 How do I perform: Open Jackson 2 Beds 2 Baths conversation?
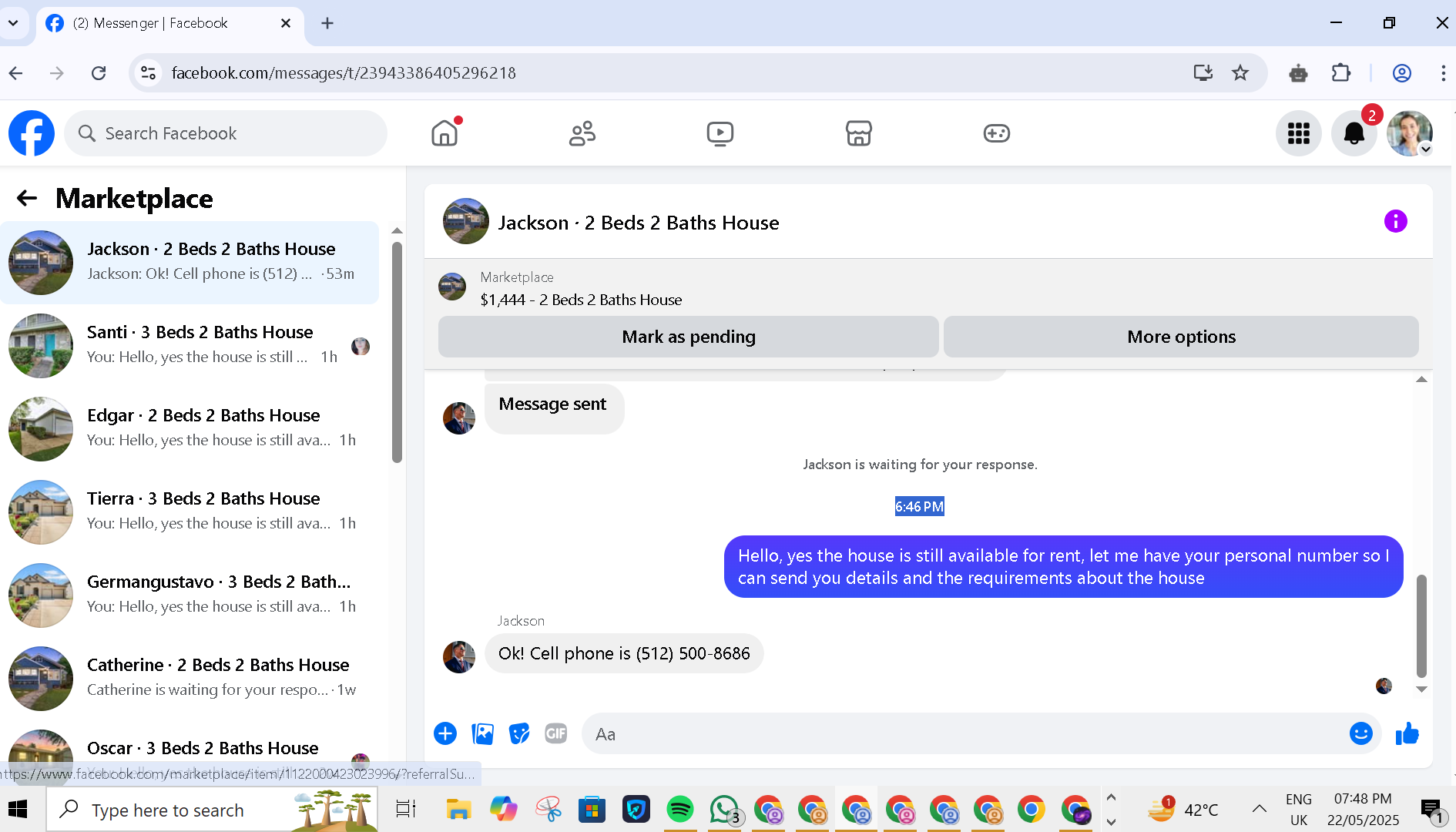click(x=190, y=263)
